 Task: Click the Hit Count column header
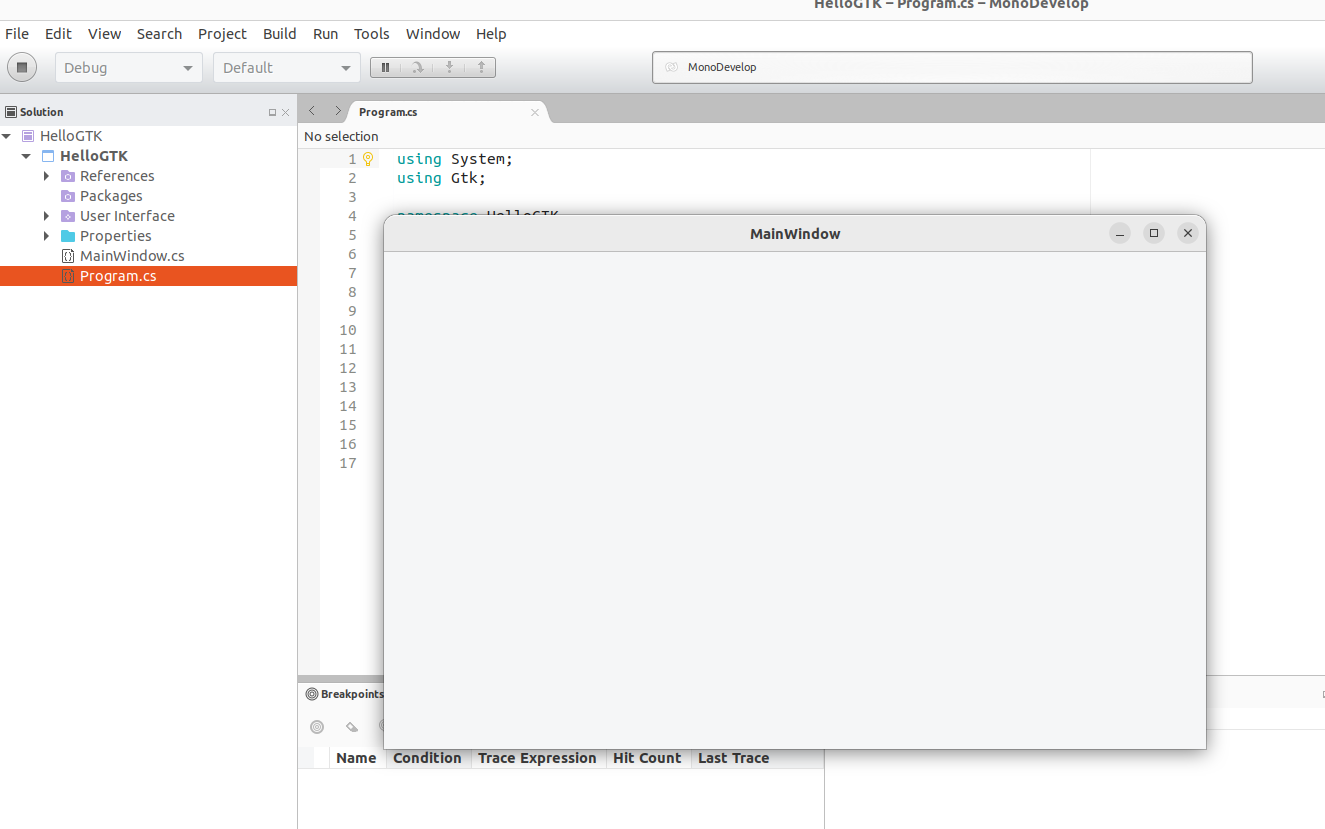tap(647, 758)
